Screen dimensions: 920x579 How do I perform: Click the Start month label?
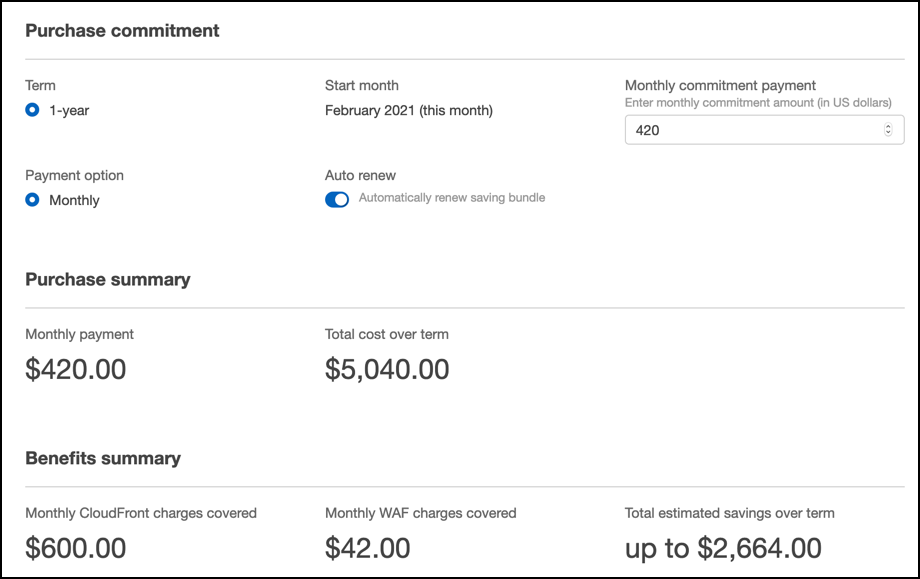pos(361,85)
